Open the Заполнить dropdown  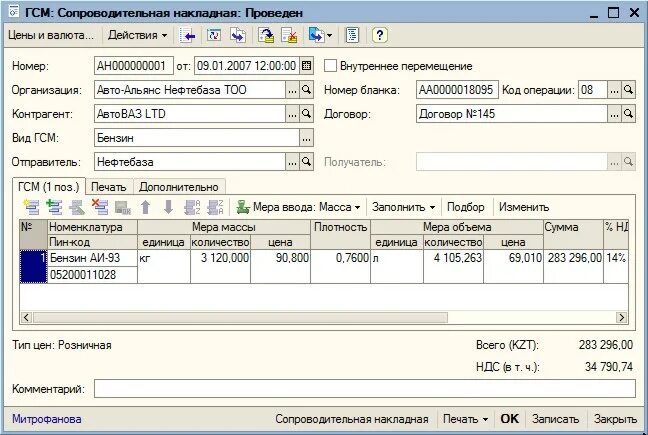[x=403, y=207]
